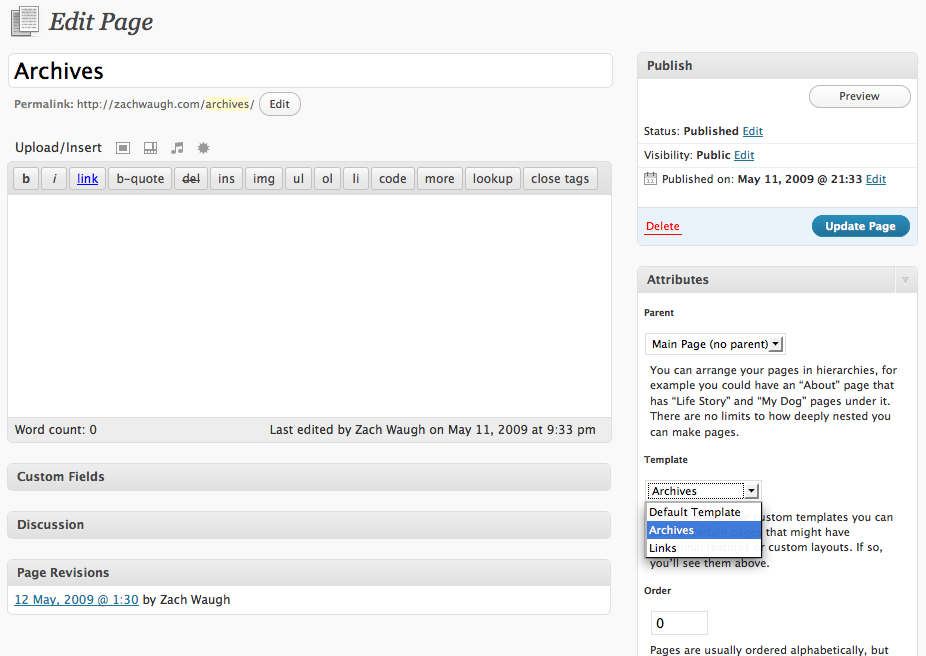Choose Links in the template list
The height and width of the screenshot is (656, 926).
(663, 548)
